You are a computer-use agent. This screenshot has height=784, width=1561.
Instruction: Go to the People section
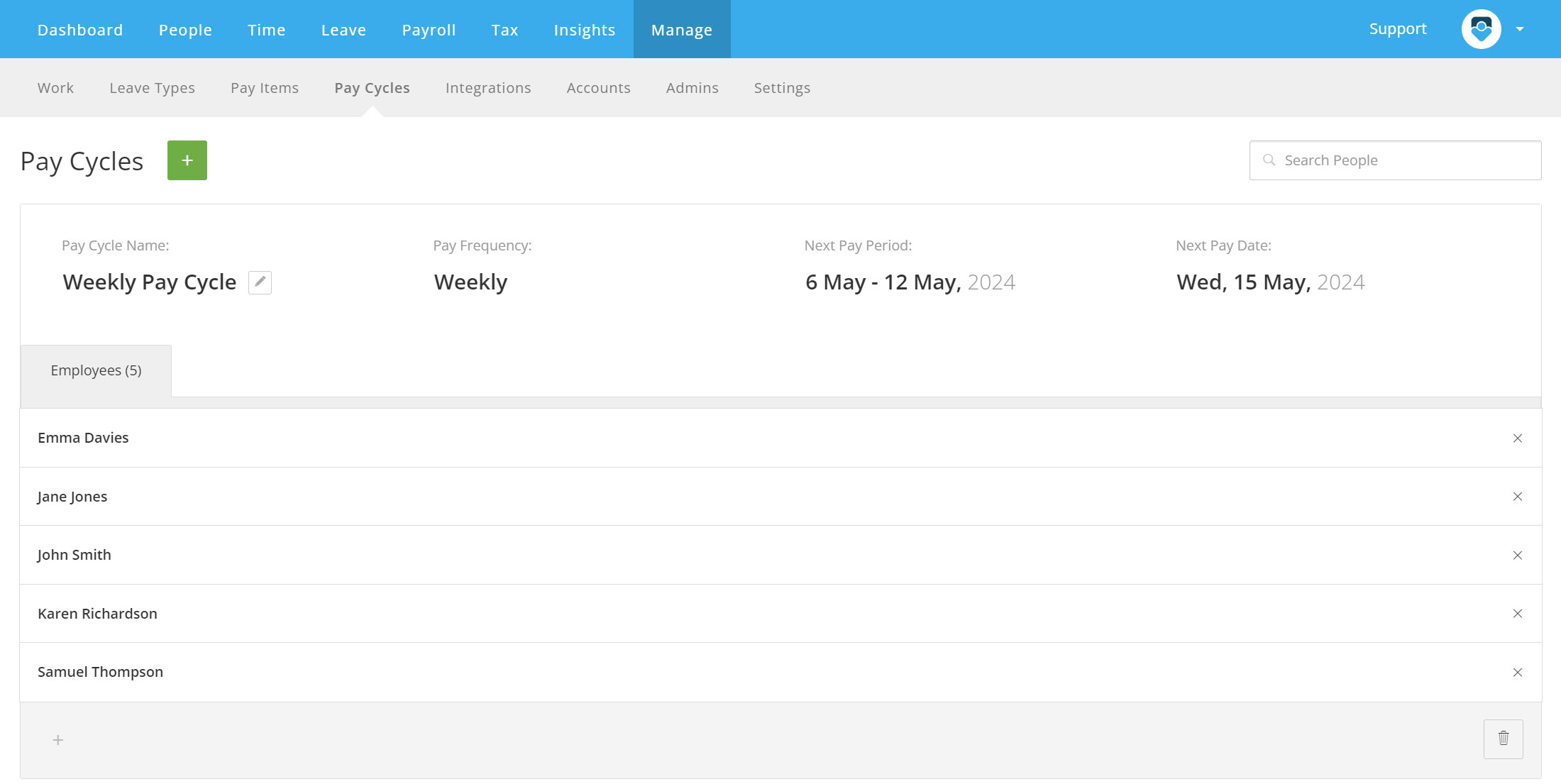pyautogui.click(x=185, y=30)
